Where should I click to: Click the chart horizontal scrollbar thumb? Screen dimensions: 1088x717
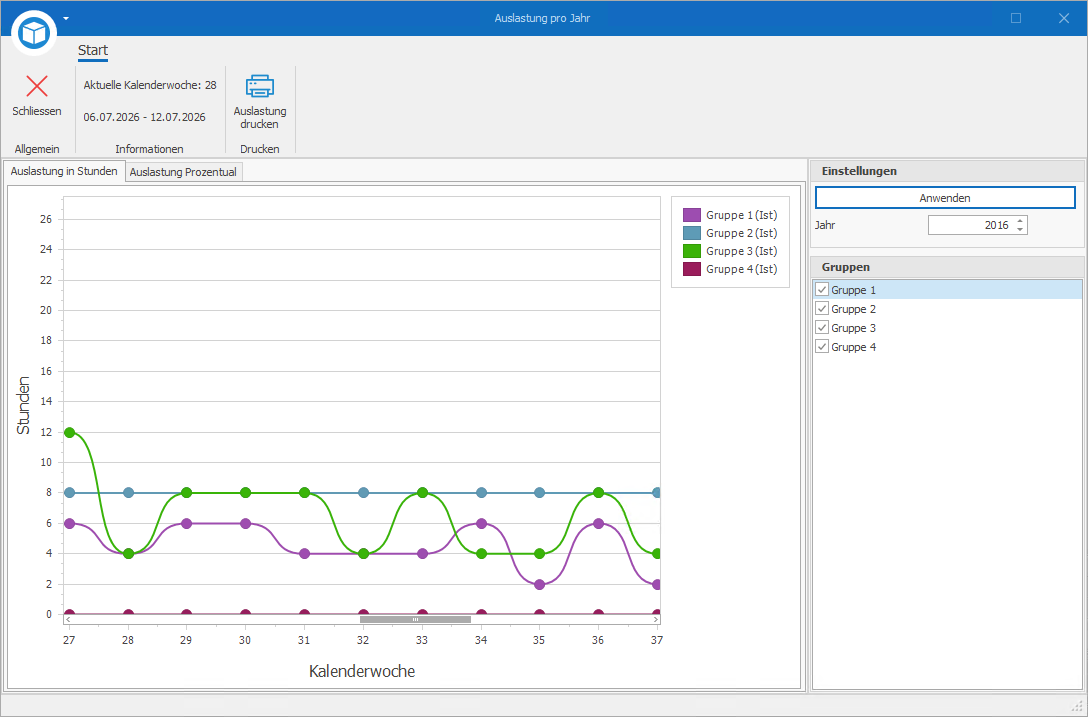tap(415, 620)
